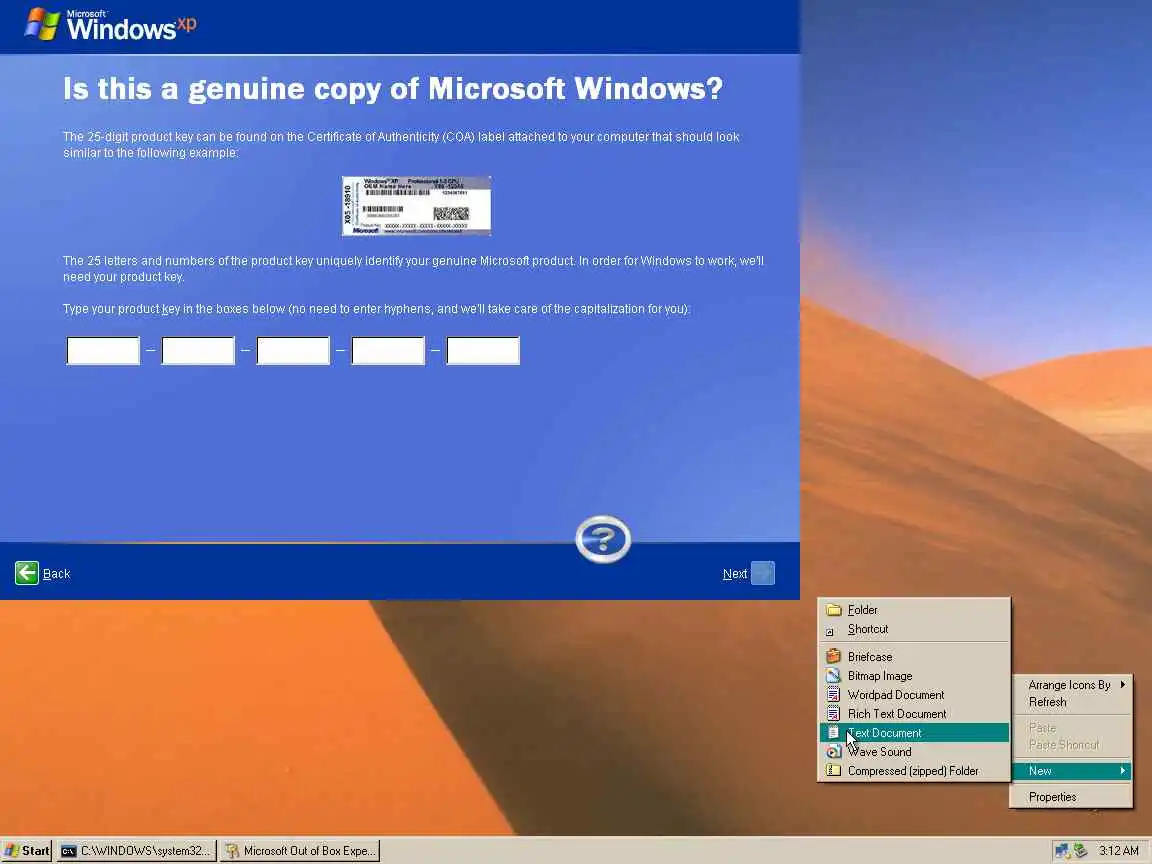This screenshot has width=1152, height=864.
Task: Click the command prompt icon in taskbar
Action: click(x=68, y=851)
